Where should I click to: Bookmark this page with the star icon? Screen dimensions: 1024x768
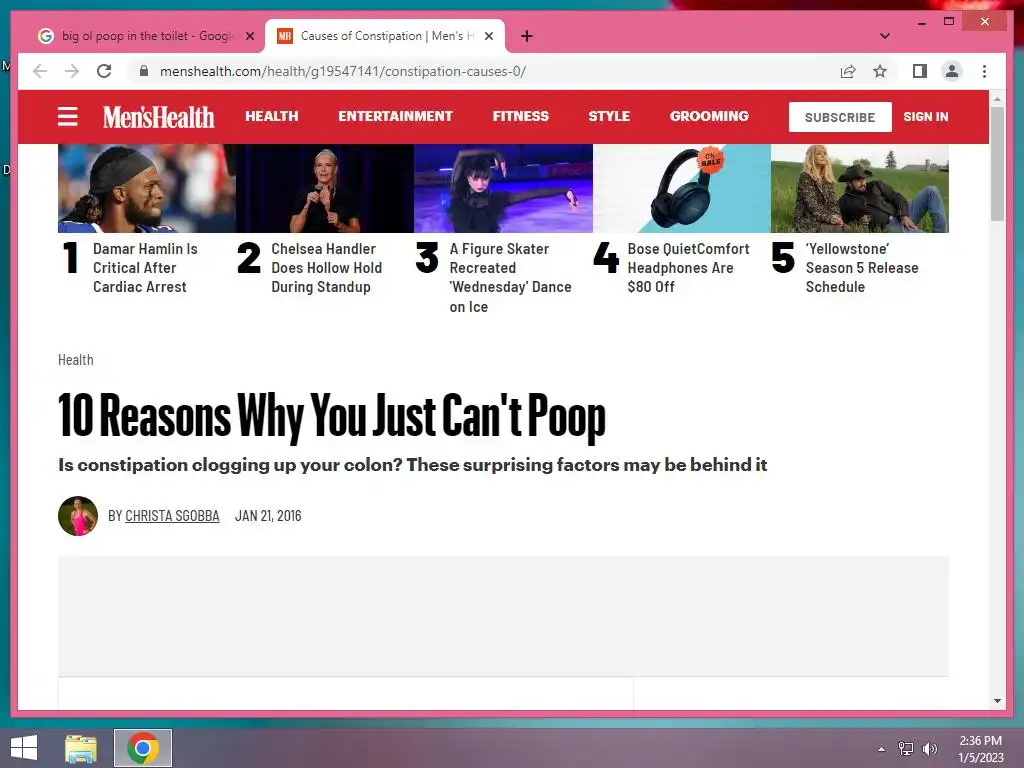click(880, 71)
